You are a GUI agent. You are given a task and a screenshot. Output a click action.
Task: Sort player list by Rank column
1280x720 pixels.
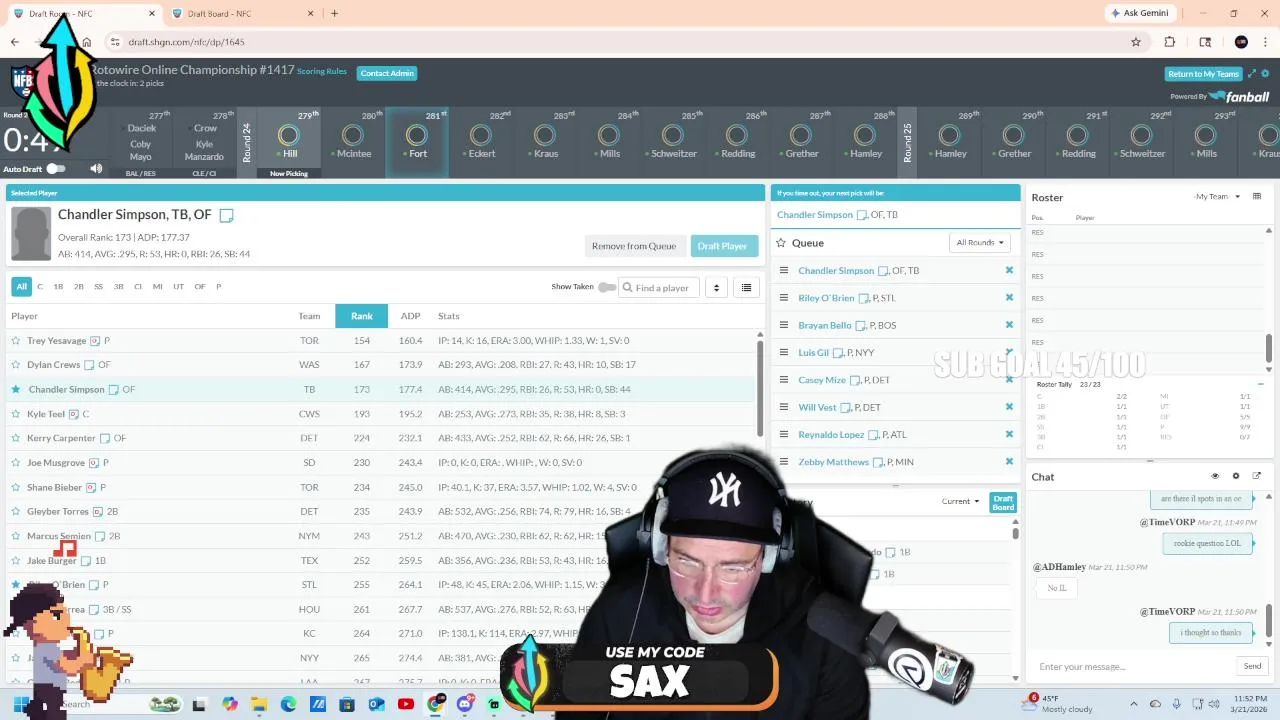[x=361, y=316]
